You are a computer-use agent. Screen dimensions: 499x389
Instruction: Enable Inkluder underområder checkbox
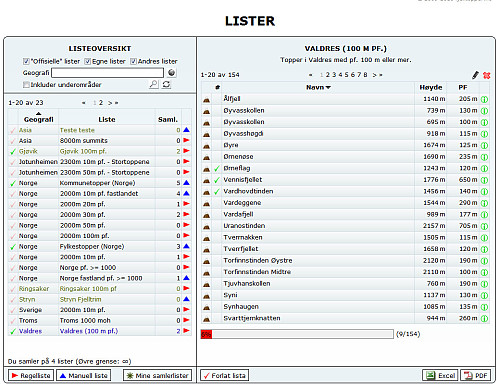(x=26, y=85)
